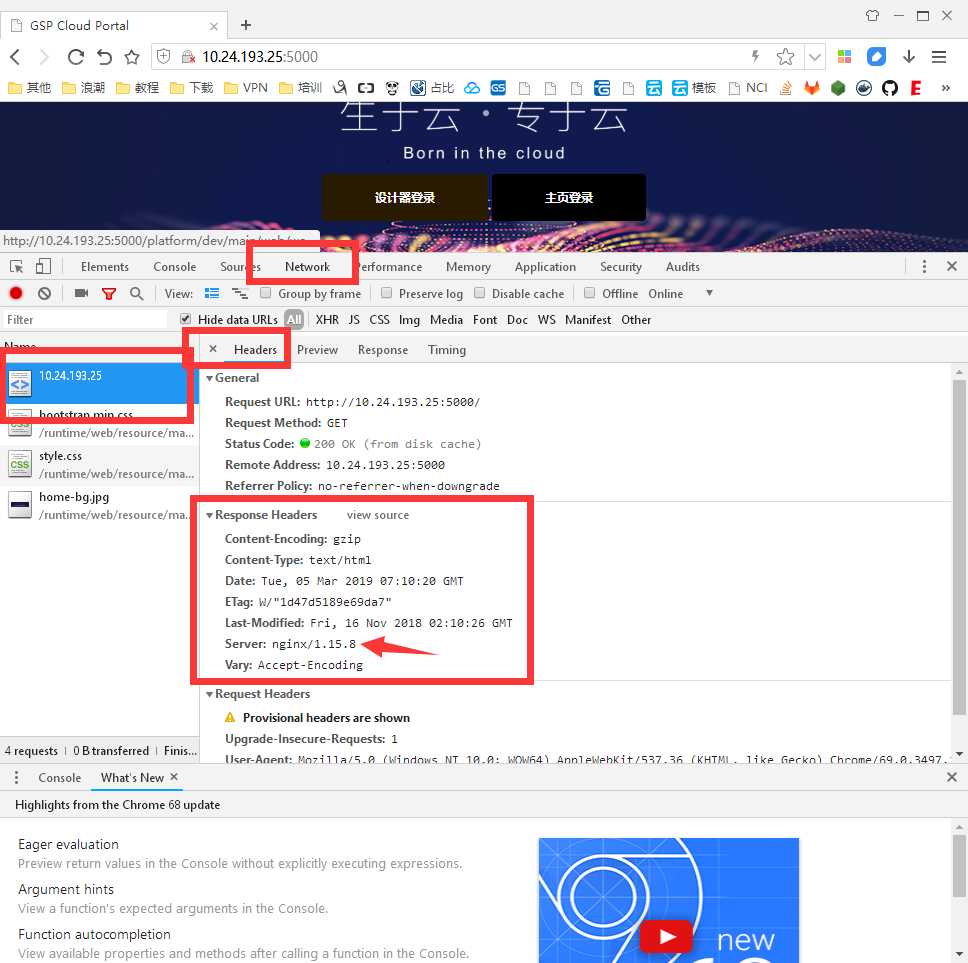
Task: Open the GitLab fox bookmark icon
Action: tap(811, 88)
